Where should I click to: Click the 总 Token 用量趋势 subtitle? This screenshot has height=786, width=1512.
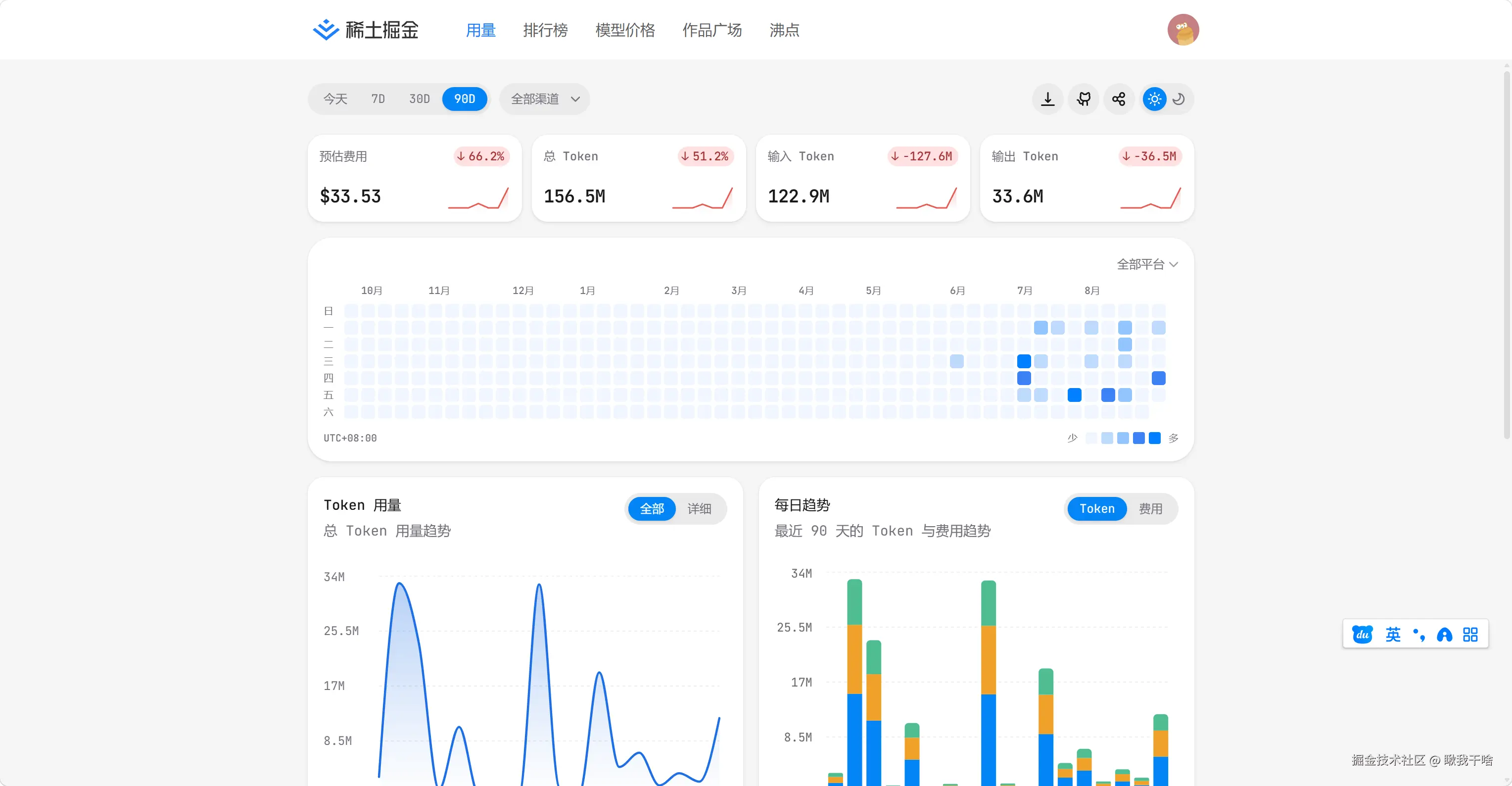coord(387,531)
